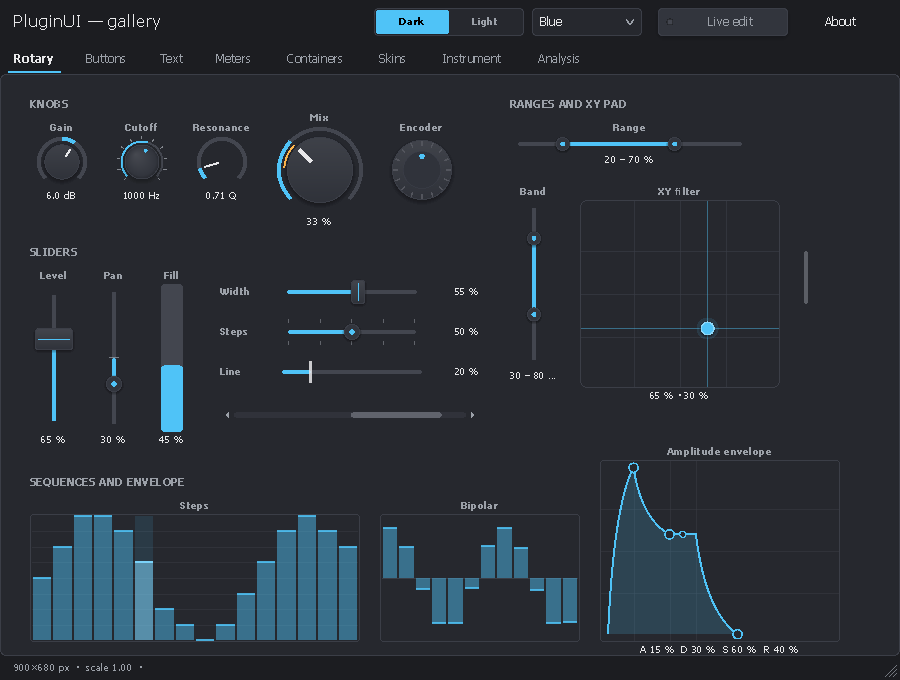Click the left arrow of horizontal scrollbar
This screenshot has height=680, width=900.
tap(228, 415)
